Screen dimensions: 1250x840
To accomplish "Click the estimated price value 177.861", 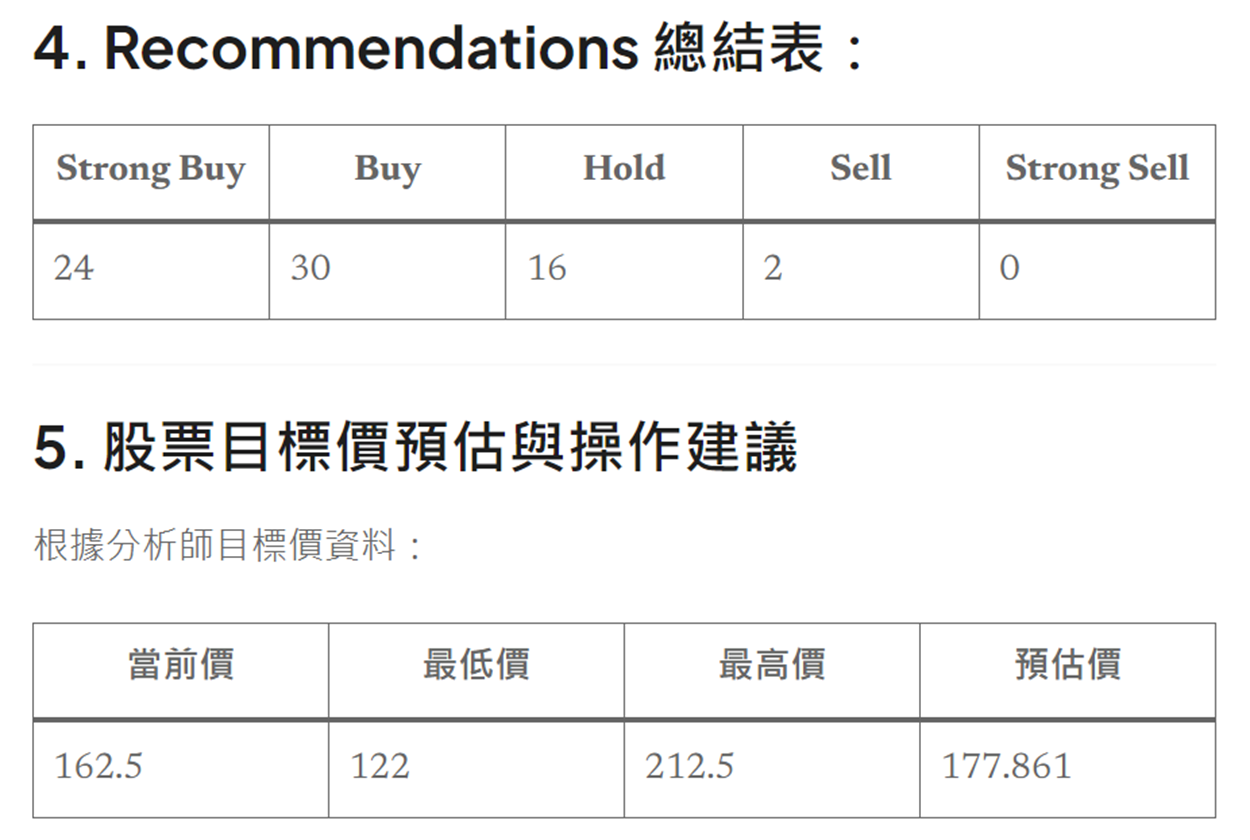I will [1006, 767].
